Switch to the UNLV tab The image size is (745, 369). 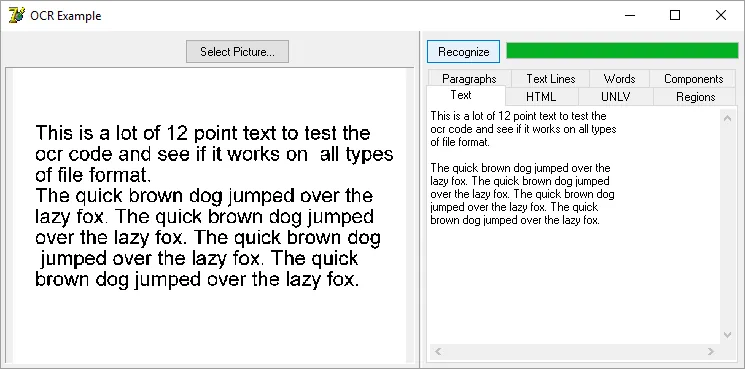615,97
